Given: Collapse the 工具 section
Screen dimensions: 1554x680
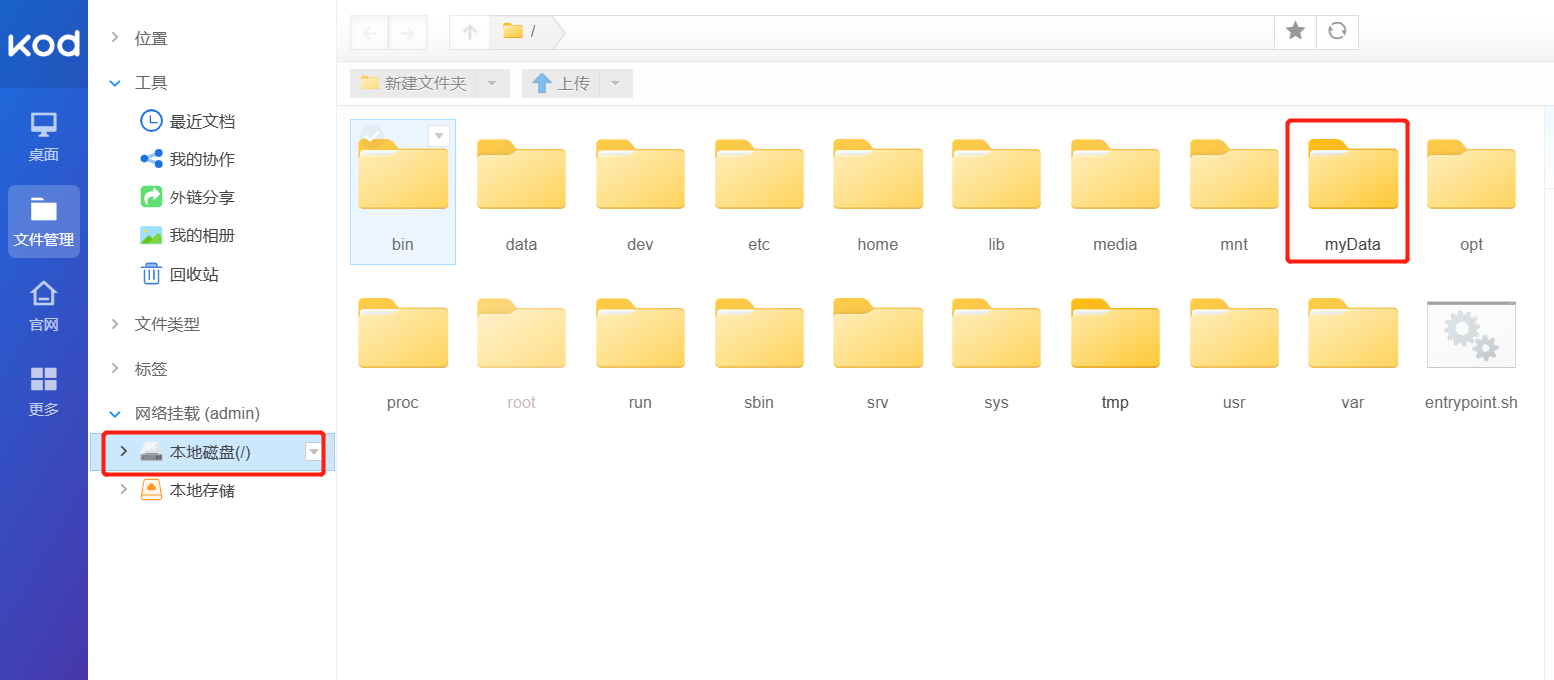Looking at the screenshot, I should pyautogui.click(x=115, y=83).
